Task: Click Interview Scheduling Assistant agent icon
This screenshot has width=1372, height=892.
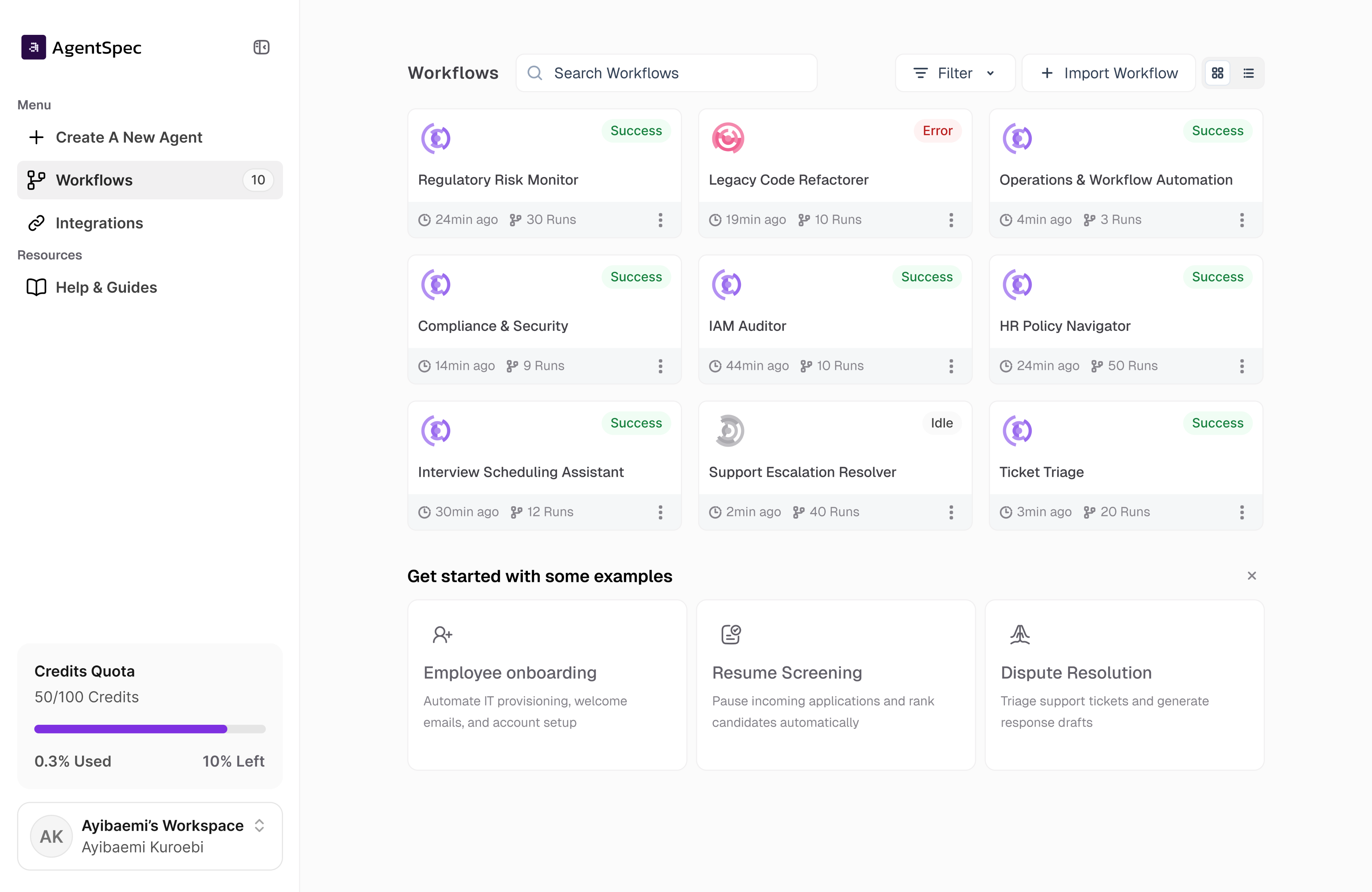Action: coord(436,431)
